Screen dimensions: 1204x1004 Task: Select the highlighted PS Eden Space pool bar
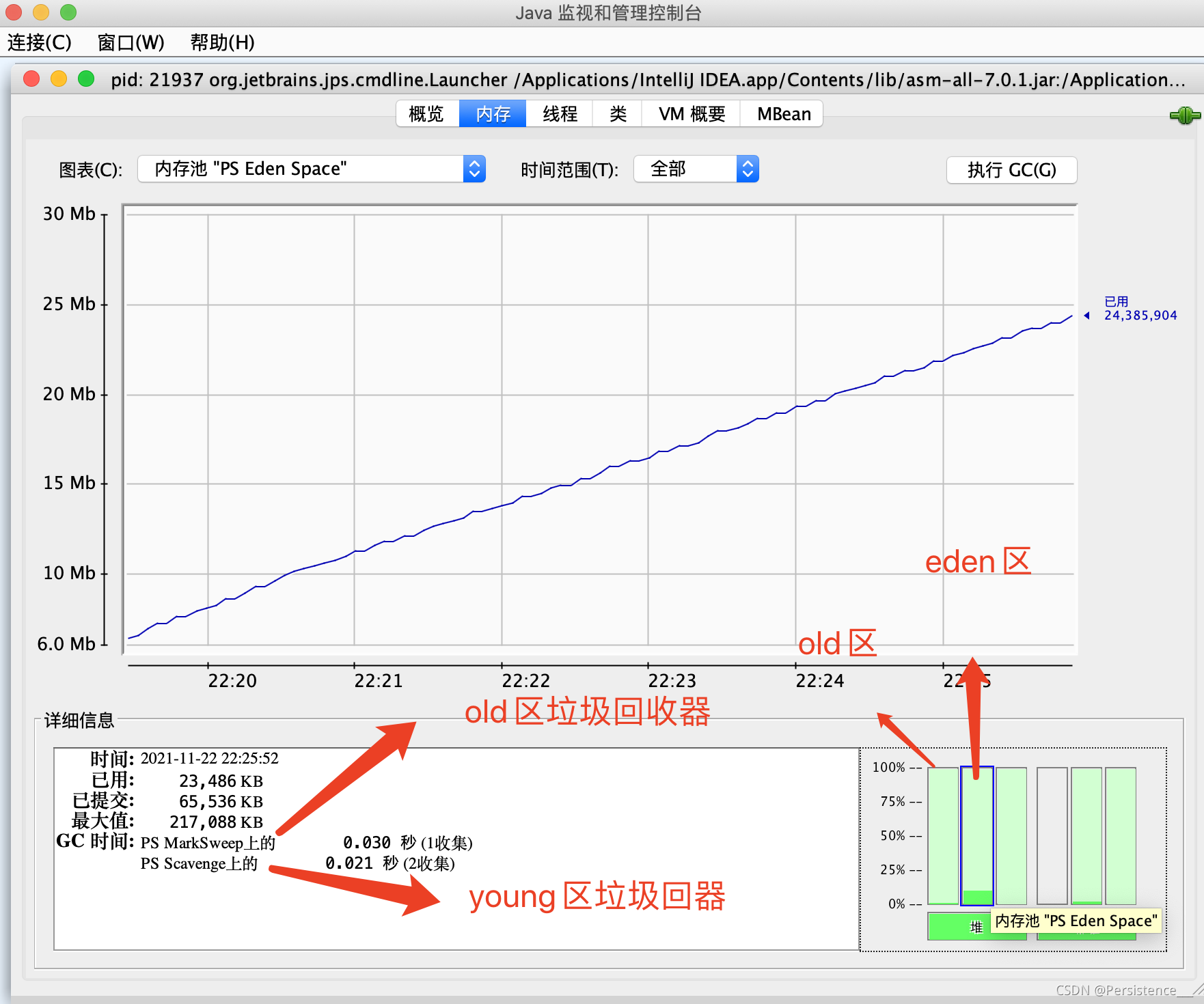pyautogui.click(x=977, y=836)
